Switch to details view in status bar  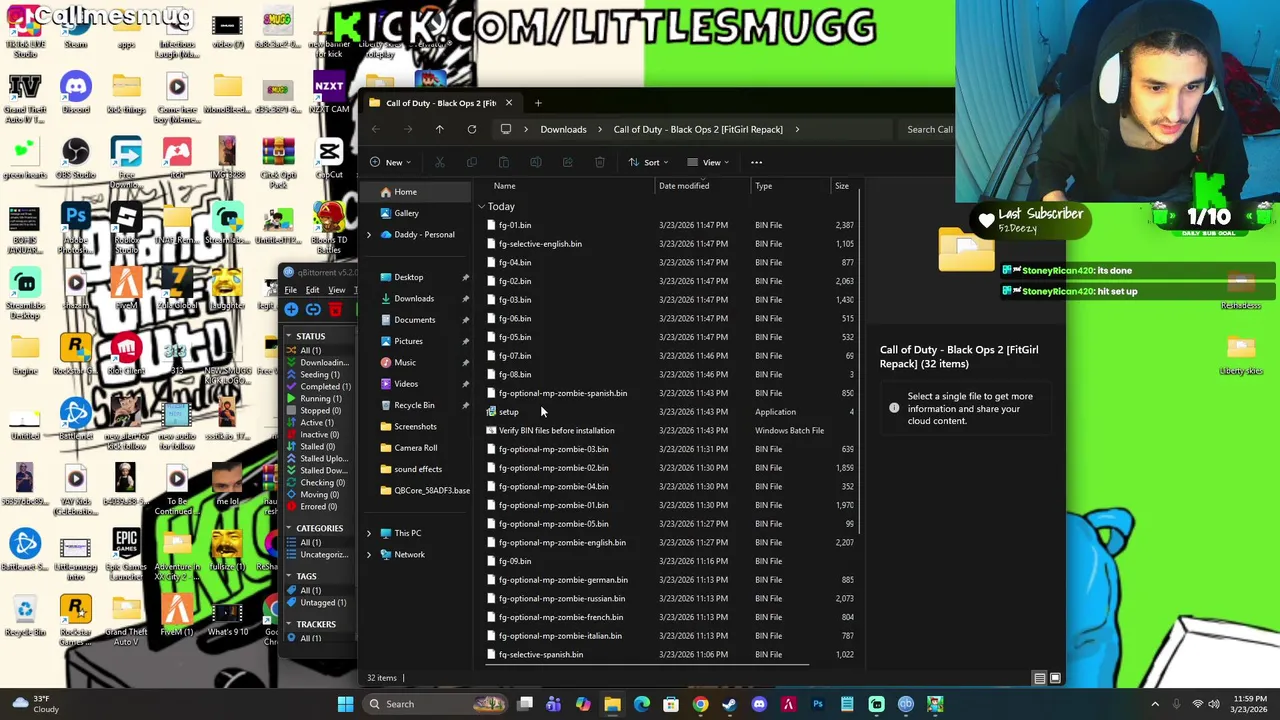click(1040, 678)
